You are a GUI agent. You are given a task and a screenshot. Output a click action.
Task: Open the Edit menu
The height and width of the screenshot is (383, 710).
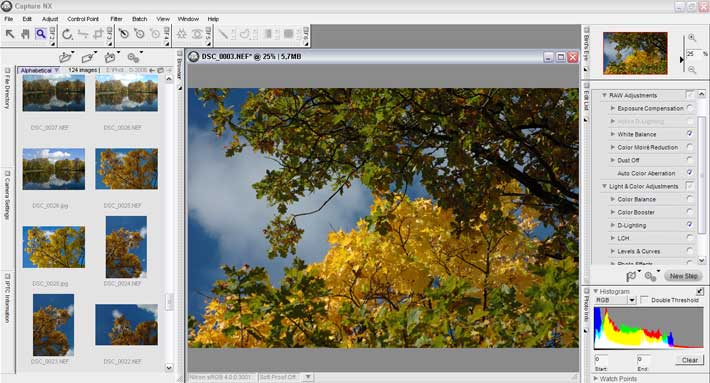(27, 19)
